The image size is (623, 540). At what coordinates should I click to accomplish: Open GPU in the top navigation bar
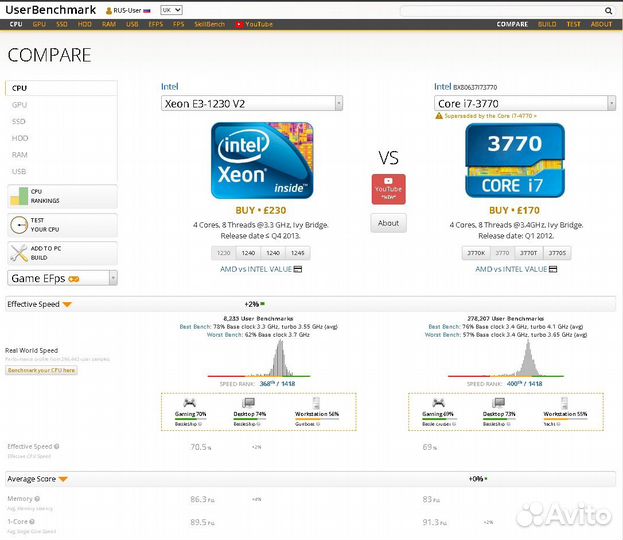[x=39, y=24]
